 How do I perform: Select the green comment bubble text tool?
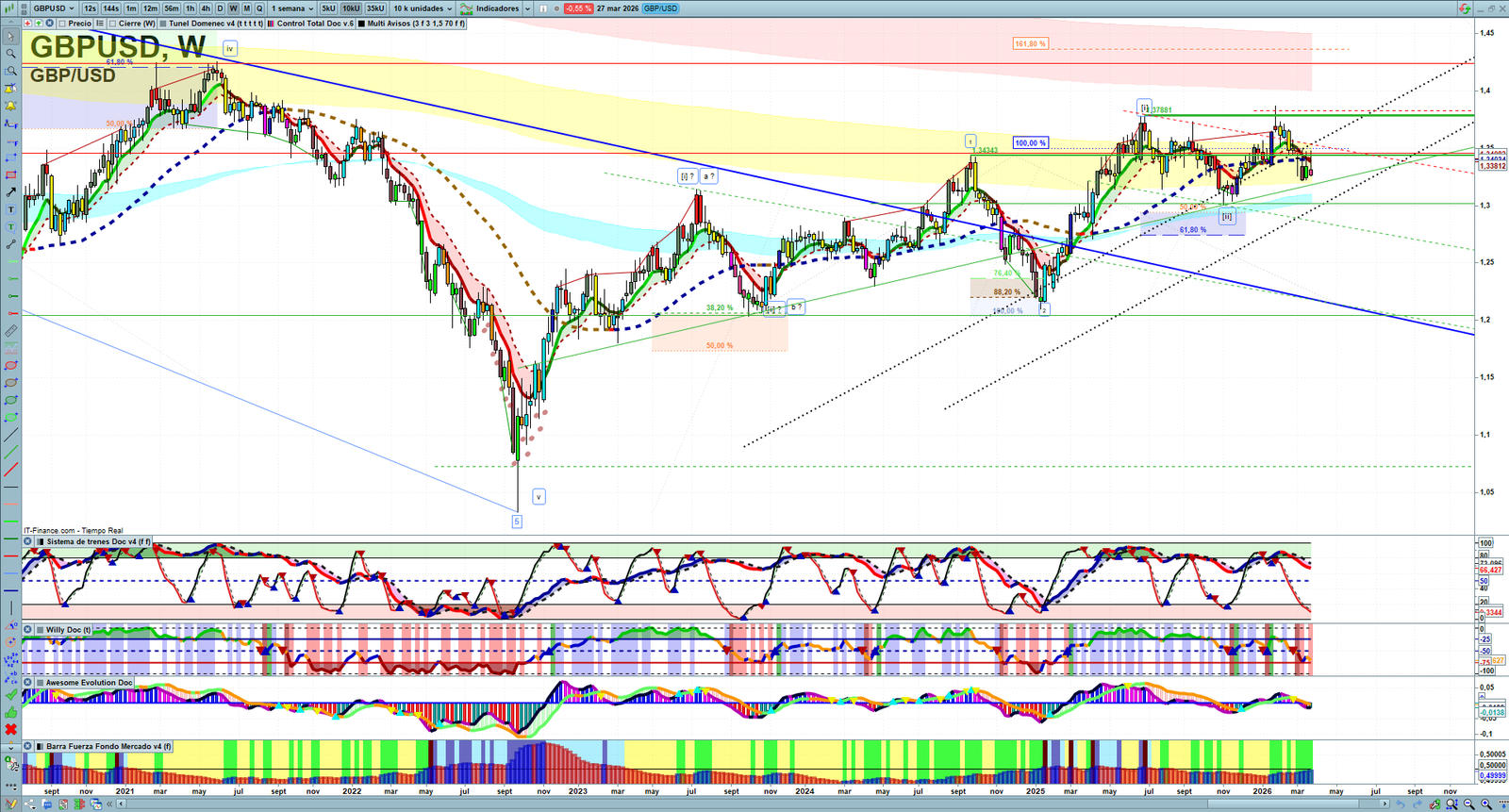click(x=10, y=226)
